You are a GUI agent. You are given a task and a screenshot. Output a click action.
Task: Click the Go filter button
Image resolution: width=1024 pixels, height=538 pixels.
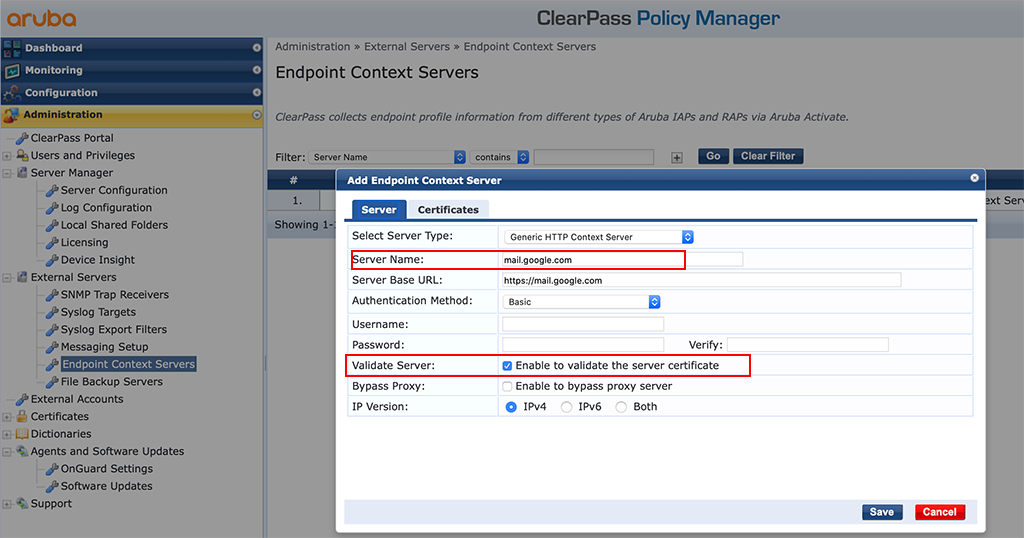713,156
